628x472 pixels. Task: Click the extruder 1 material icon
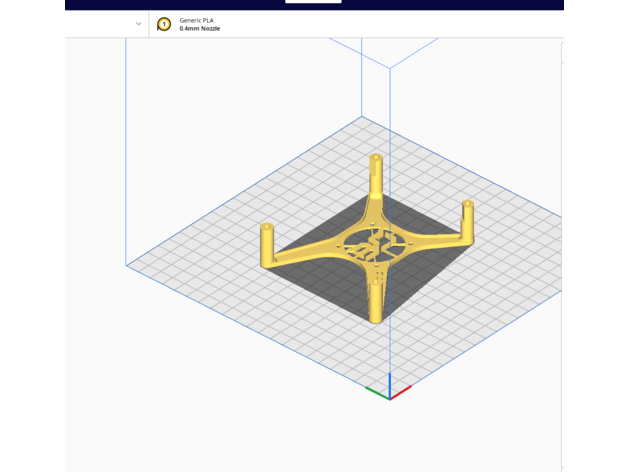(164, 24)
